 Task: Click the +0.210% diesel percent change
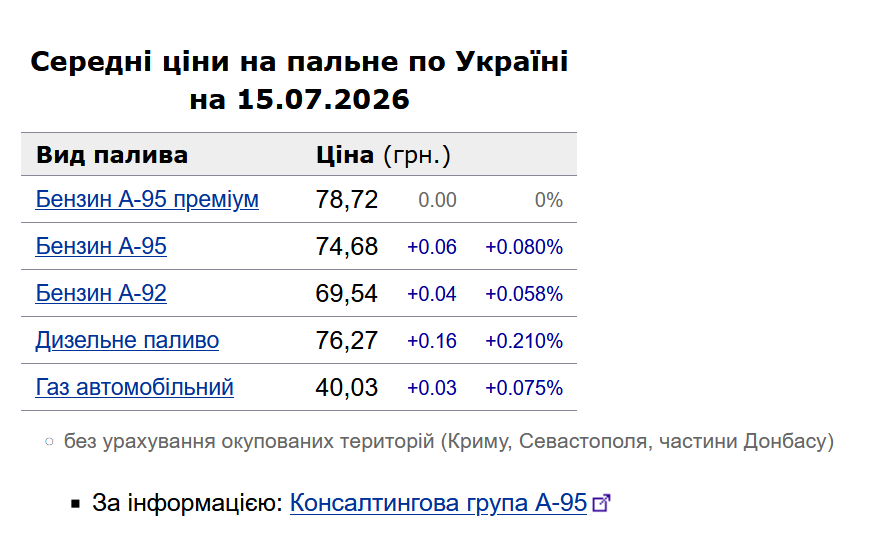click(524, 341)
